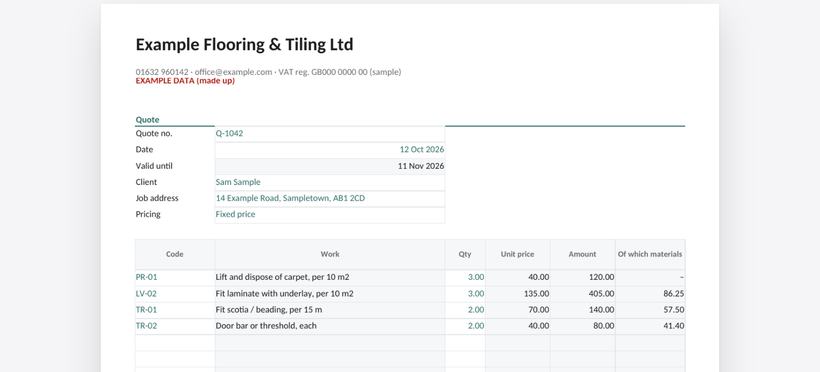820x372 pixels.
Task: Select the quantity 3.00 in the PR-01 row
Action: [465, 277]
